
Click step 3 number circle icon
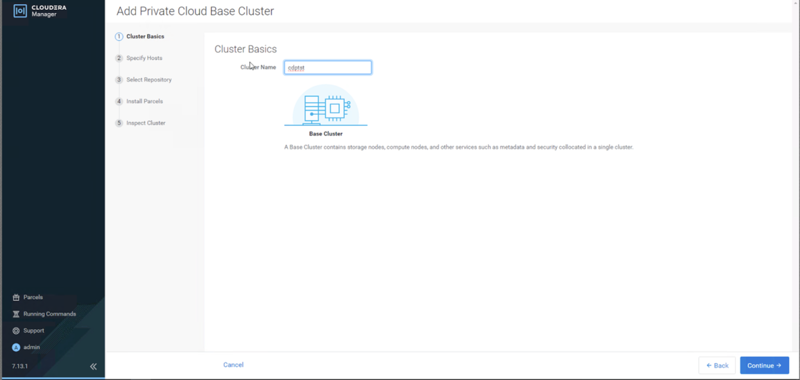pyautogui.click(x=119, y=80)
